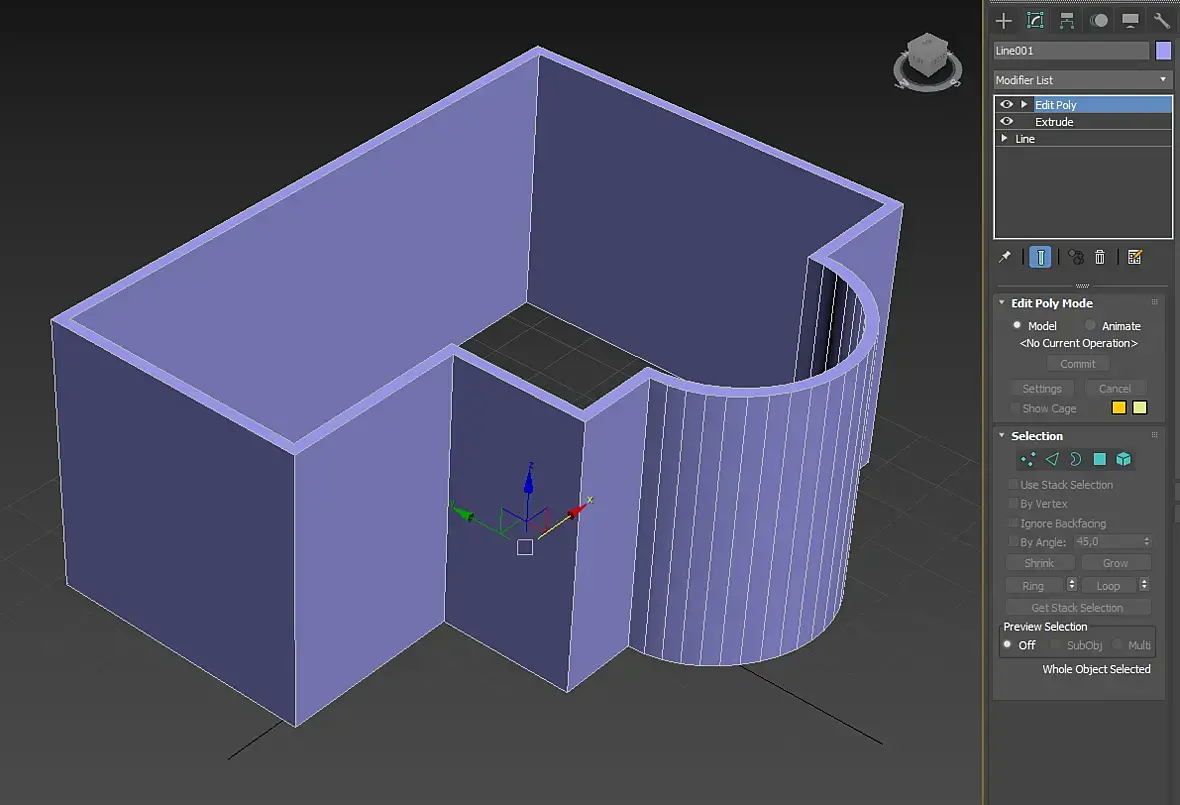Click the Grow button

click(1115, 563)
